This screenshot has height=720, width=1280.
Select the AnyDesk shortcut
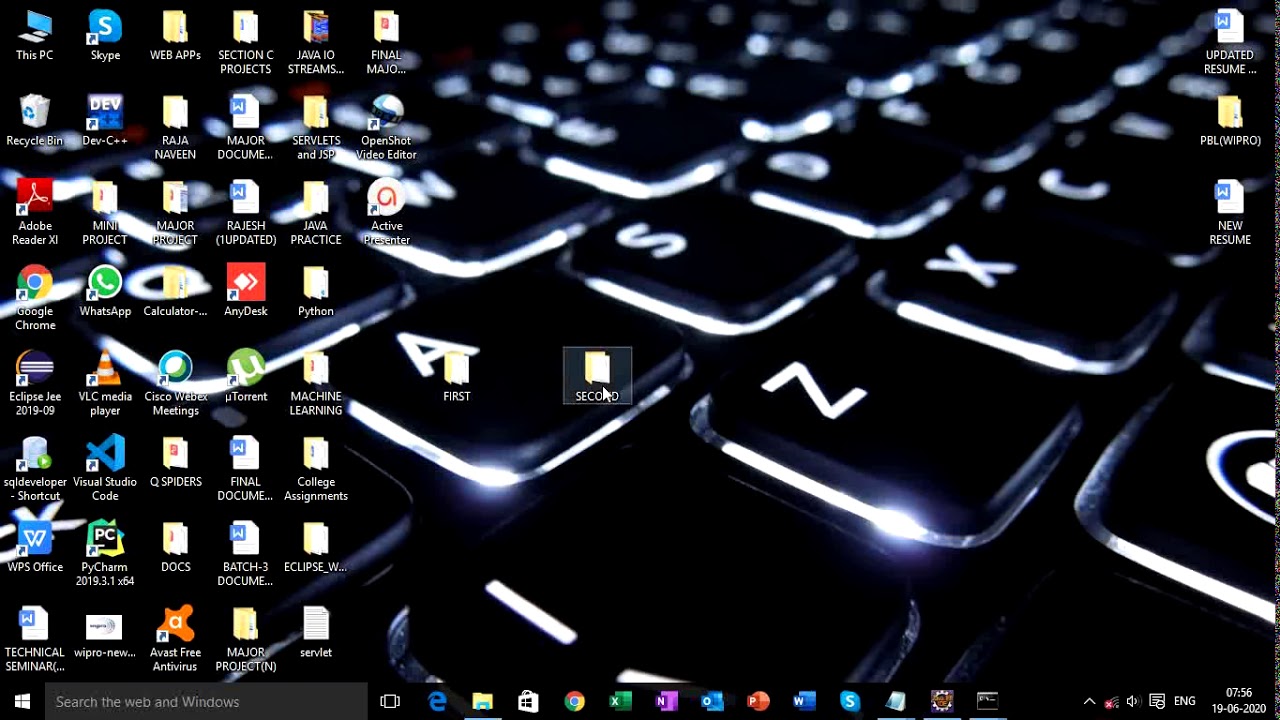pyautogui.click(x=246, y=292)
